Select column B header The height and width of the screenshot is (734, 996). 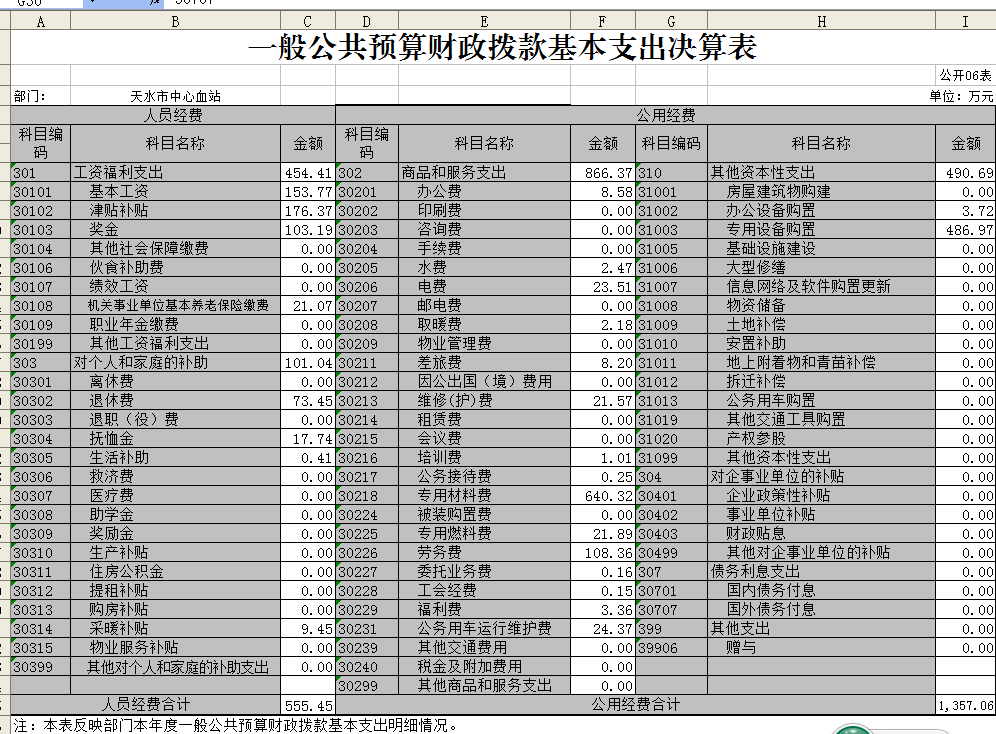pyautogui.click(x=175, y=21)
